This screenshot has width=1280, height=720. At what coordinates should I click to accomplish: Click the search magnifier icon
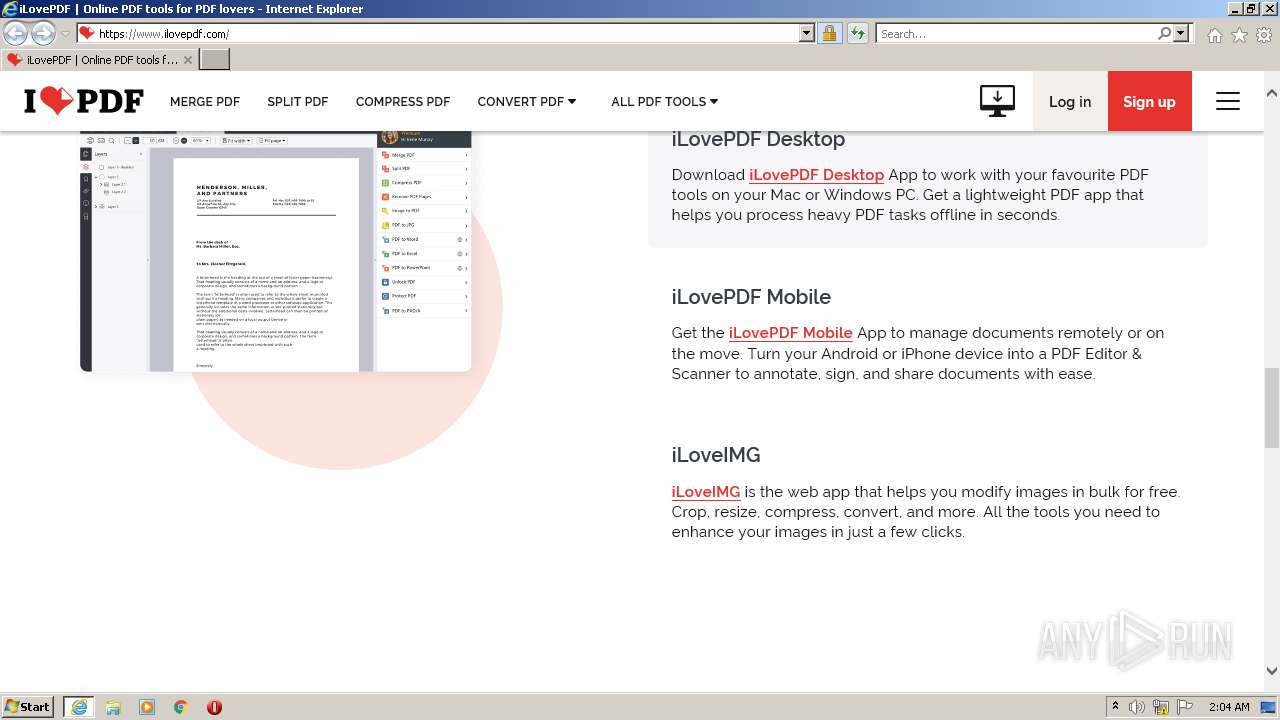(1164, 33)
